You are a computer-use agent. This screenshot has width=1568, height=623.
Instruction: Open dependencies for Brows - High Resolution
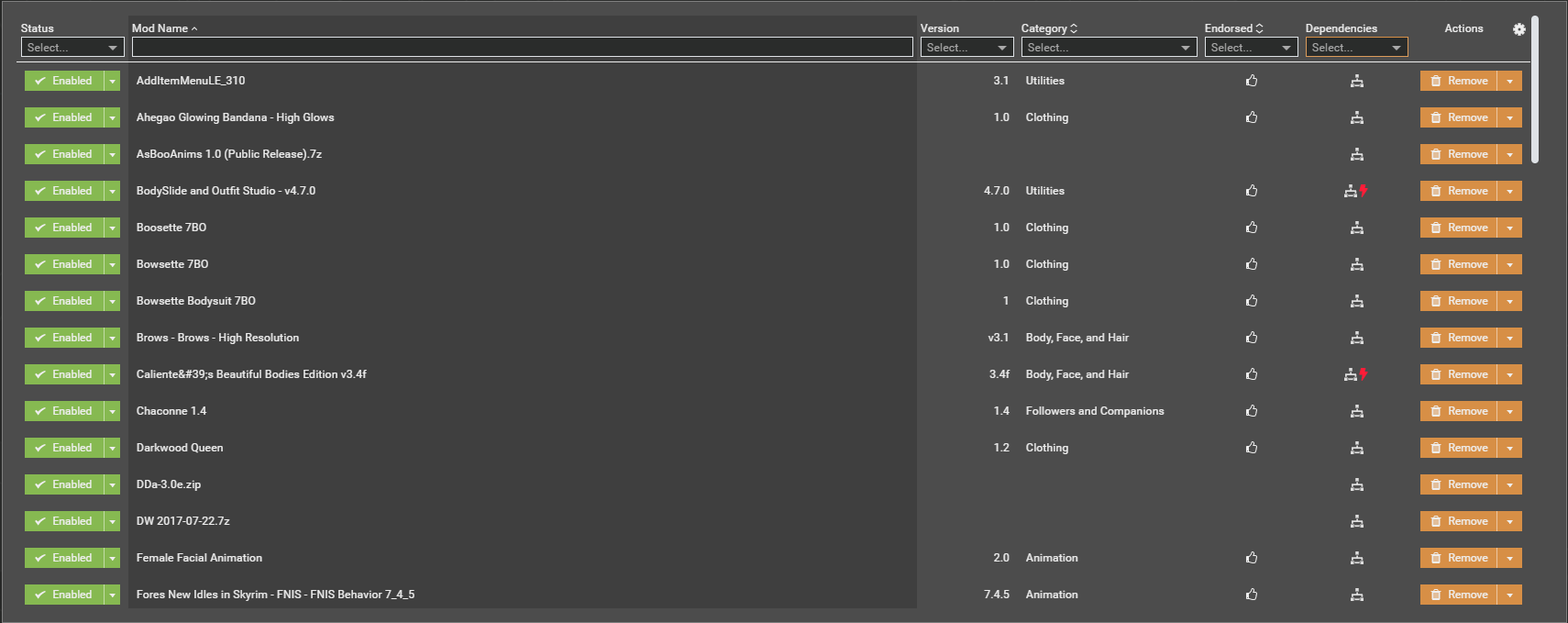coord(1357,338)
